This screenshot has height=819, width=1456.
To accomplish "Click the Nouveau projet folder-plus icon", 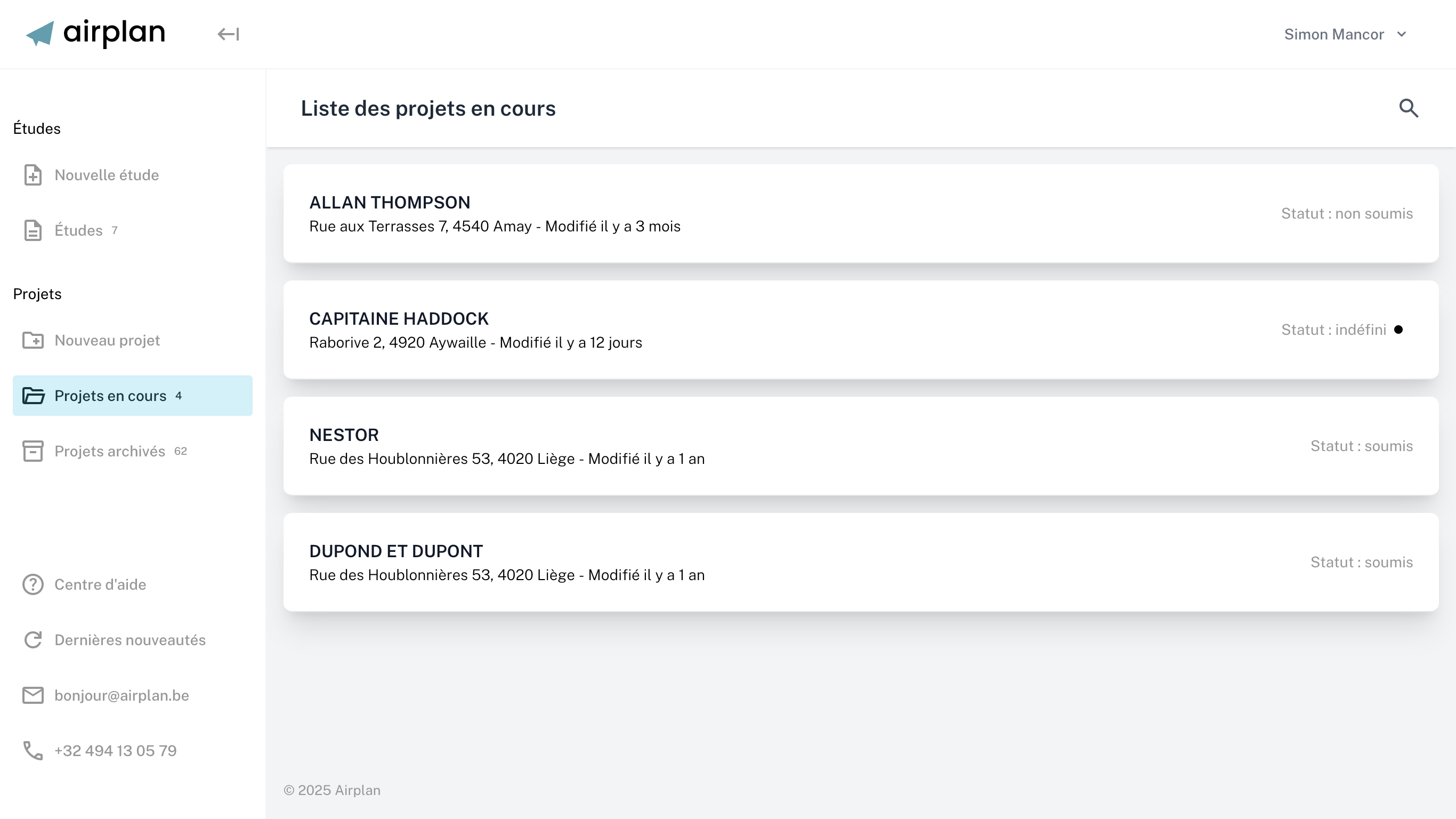I will [x=33, y=340].
